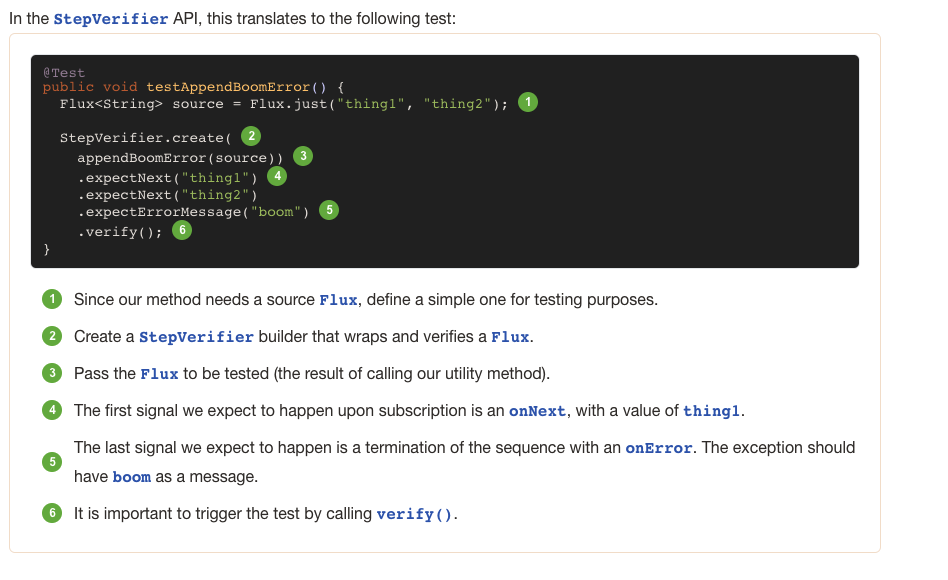Click the boom code term in explanation 5
Image resolution: width=948 pixels, height=580 pixels.
132,477
